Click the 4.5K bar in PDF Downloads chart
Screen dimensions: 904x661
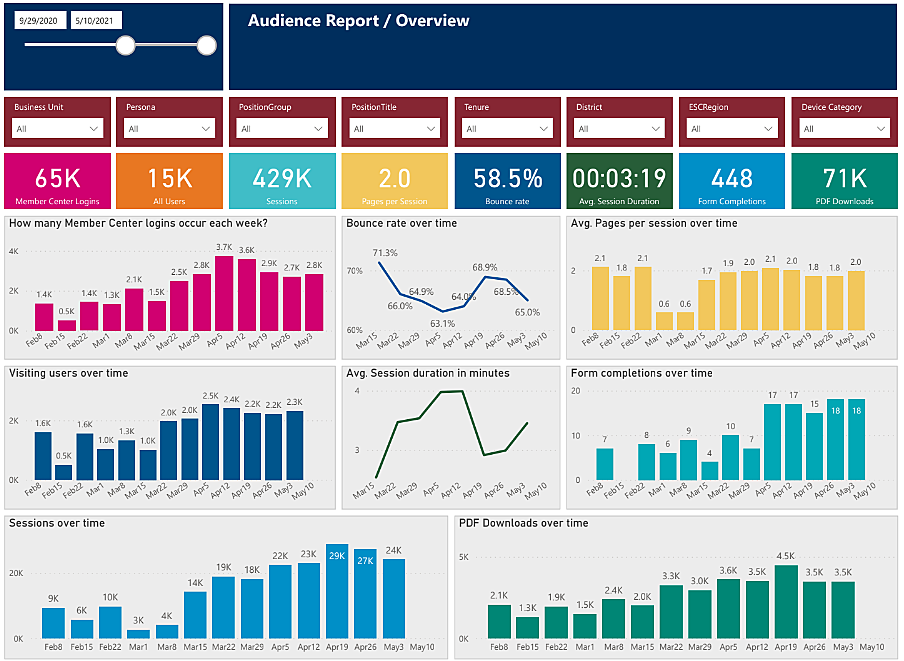[x=786, y=602]
